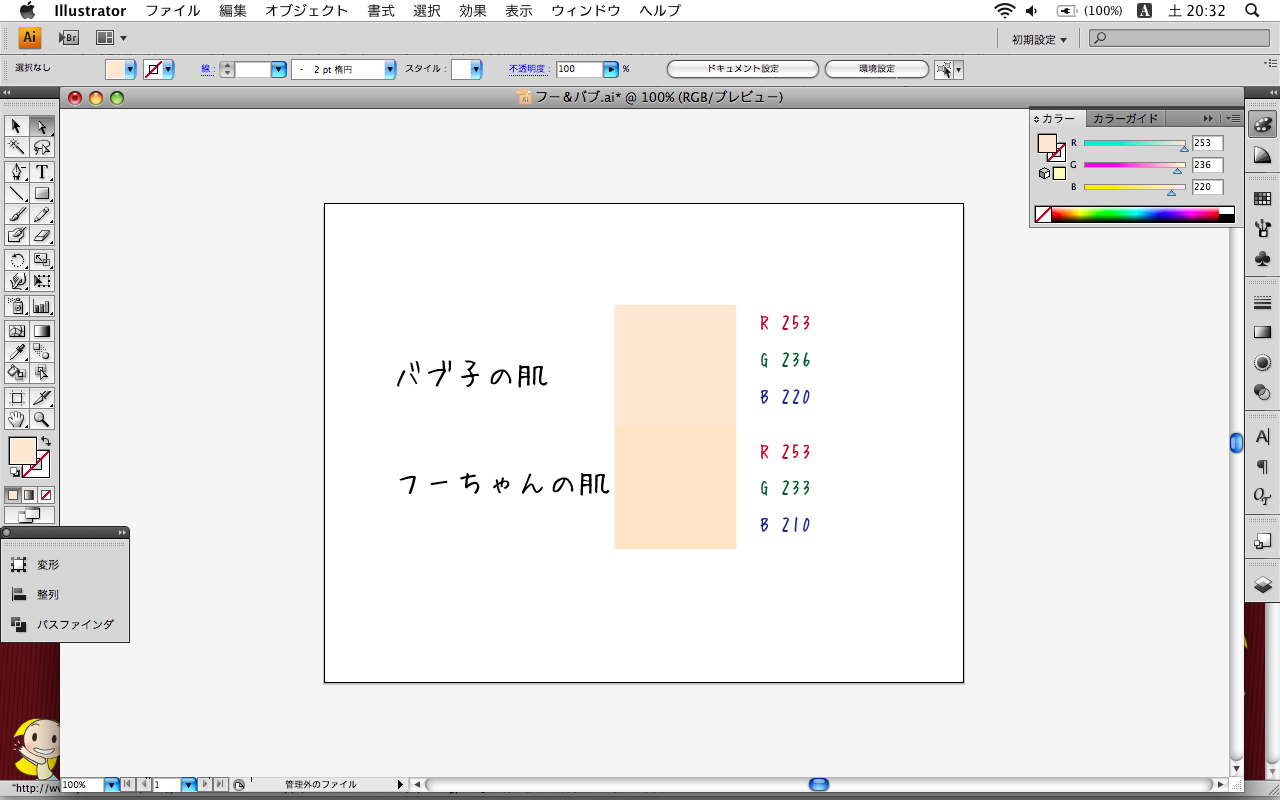1280x800 pixels.
Task: Select the Line Segment tool
Action: [x=16, y=193]
